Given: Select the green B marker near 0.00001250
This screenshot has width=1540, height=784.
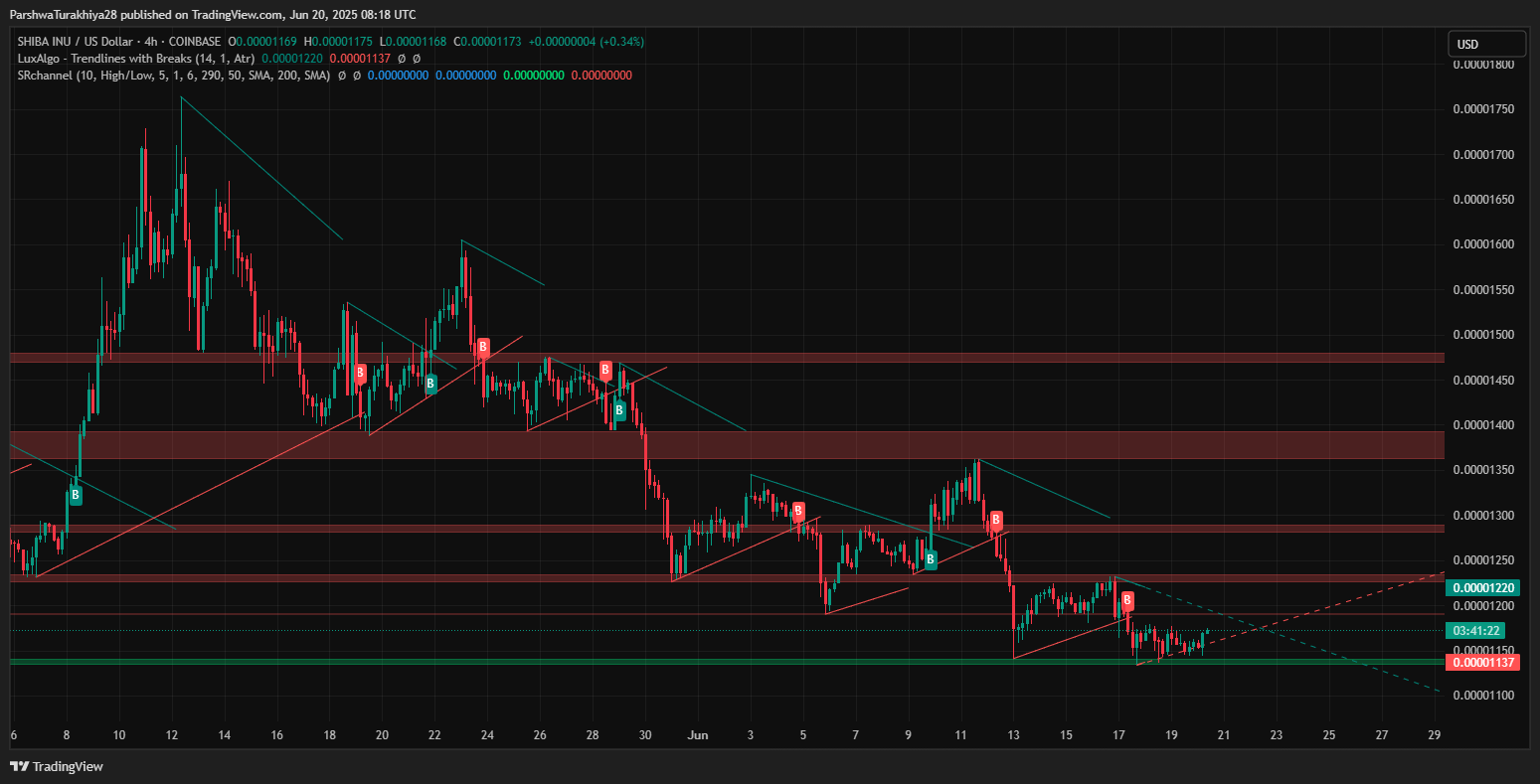Looking at the screenshot, I should tap(931, 560).
